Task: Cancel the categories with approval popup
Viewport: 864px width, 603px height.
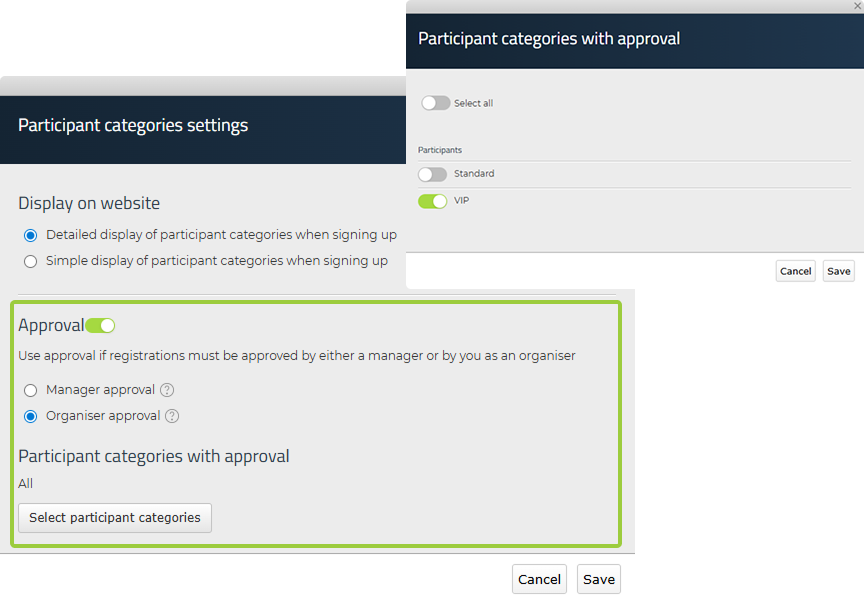Action: pyautogui.click(x=795, y=271)
